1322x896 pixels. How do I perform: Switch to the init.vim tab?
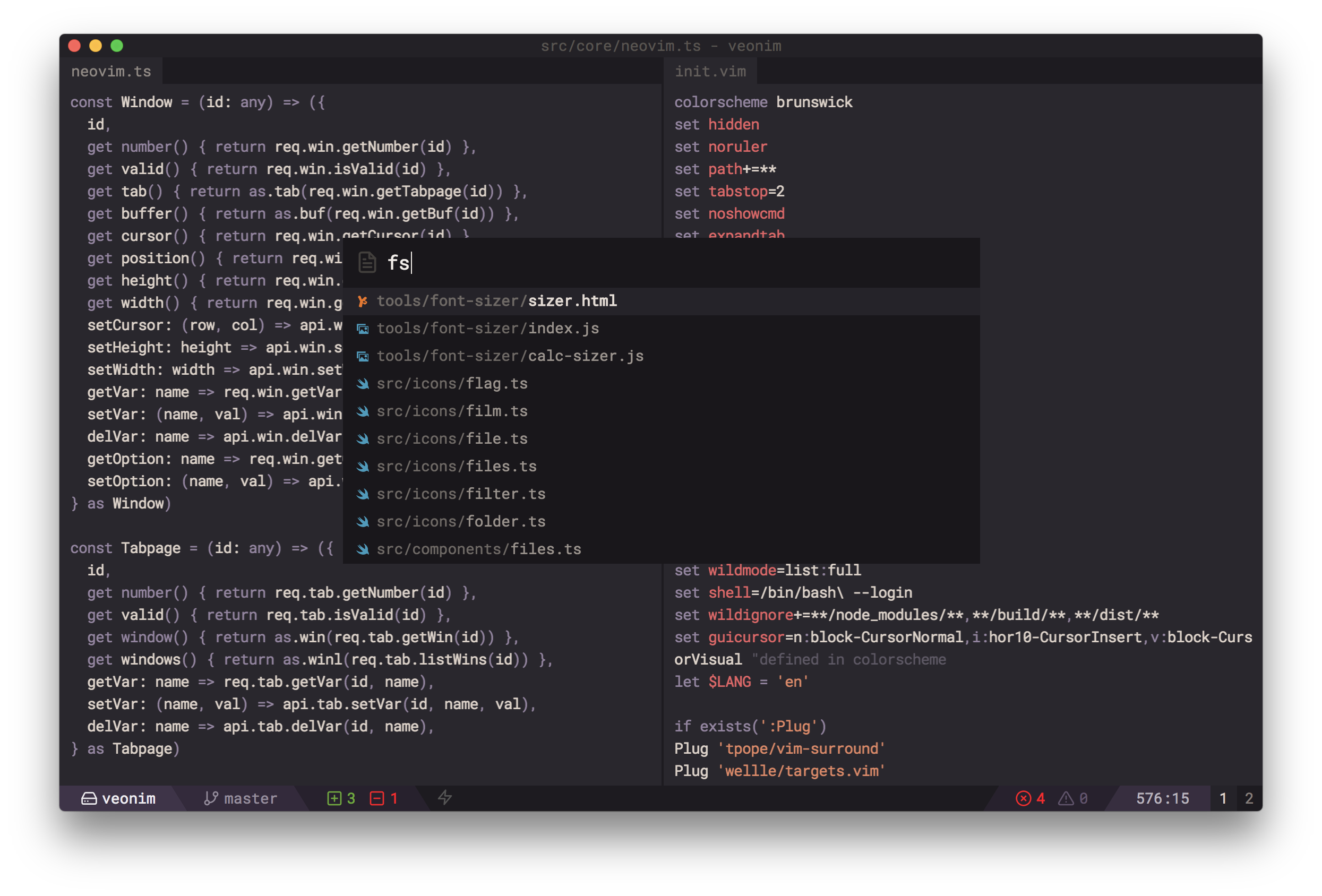(x=709, y=71)
